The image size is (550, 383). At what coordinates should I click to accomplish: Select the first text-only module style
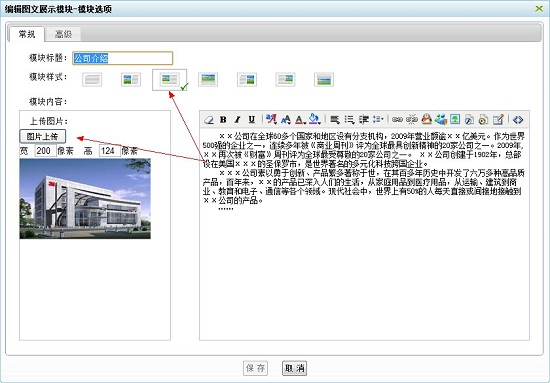click(x=92, y=80)
